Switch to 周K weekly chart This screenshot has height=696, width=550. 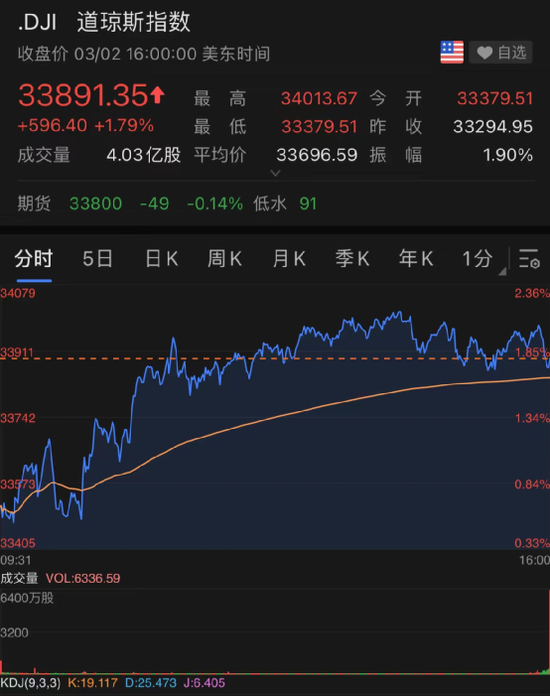coord(225,258)
